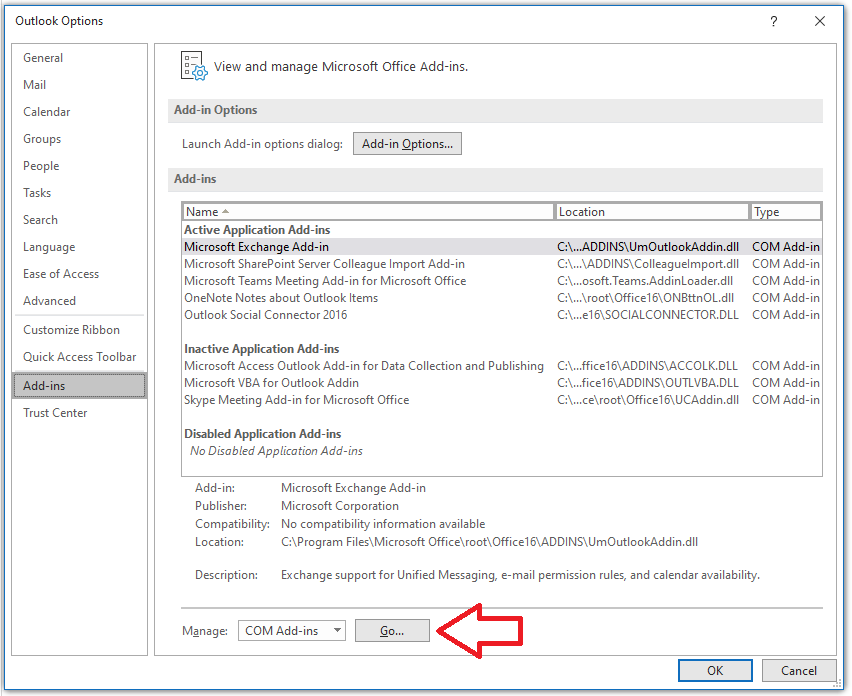Sort add-ins by Name column header
The width and height of the screenshot is (852, 696).
pyautogui.click(x=368, y=212)
